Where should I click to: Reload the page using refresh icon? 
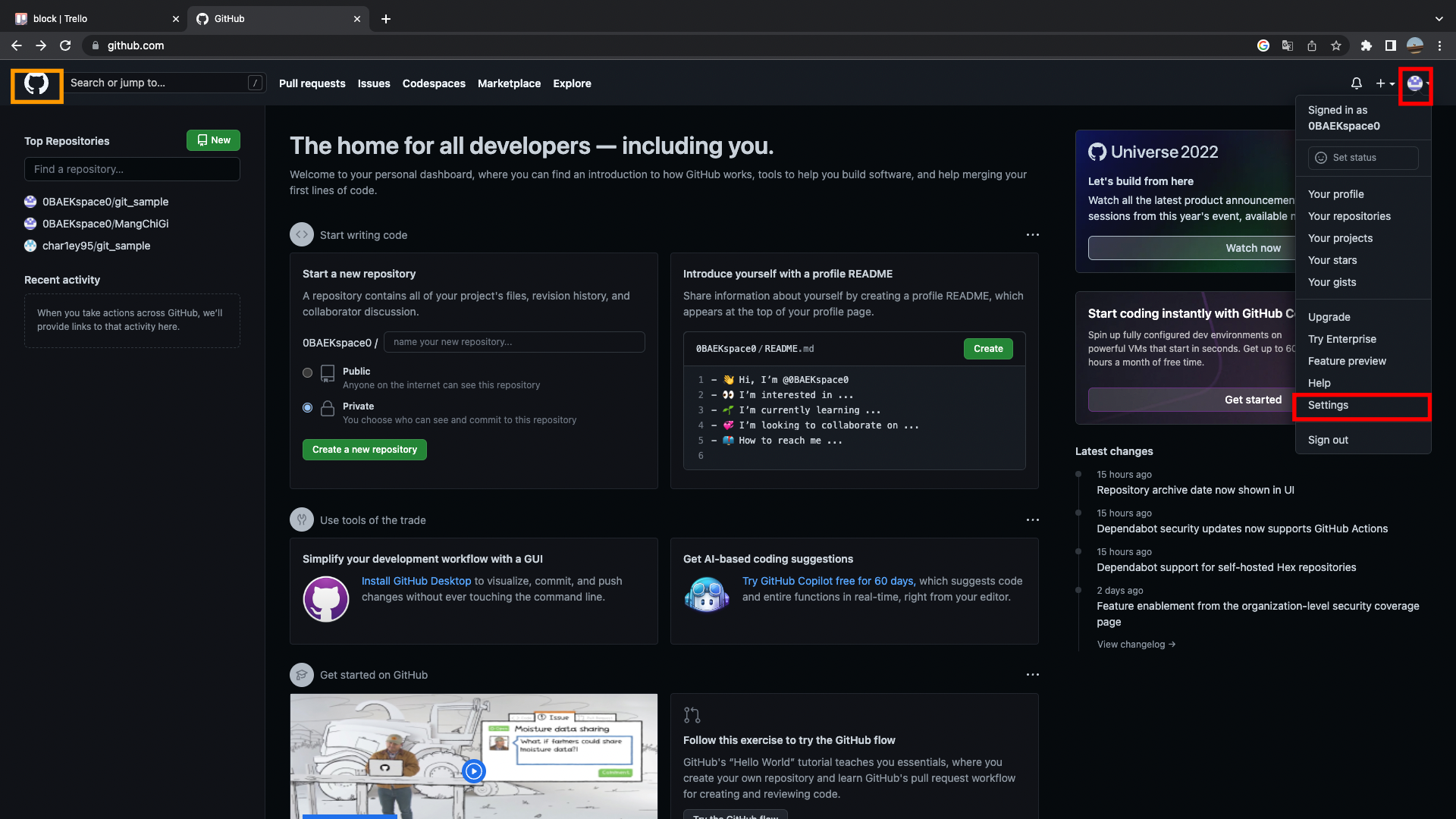65,45
